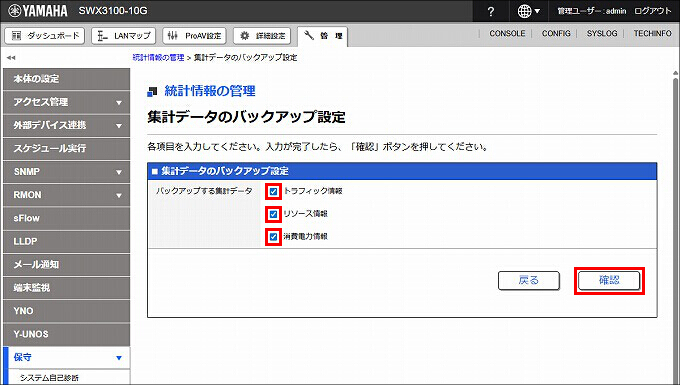Open the ProAV設定 tab
This screenshot has width=680, height=385.
click(x=194, y=36)
